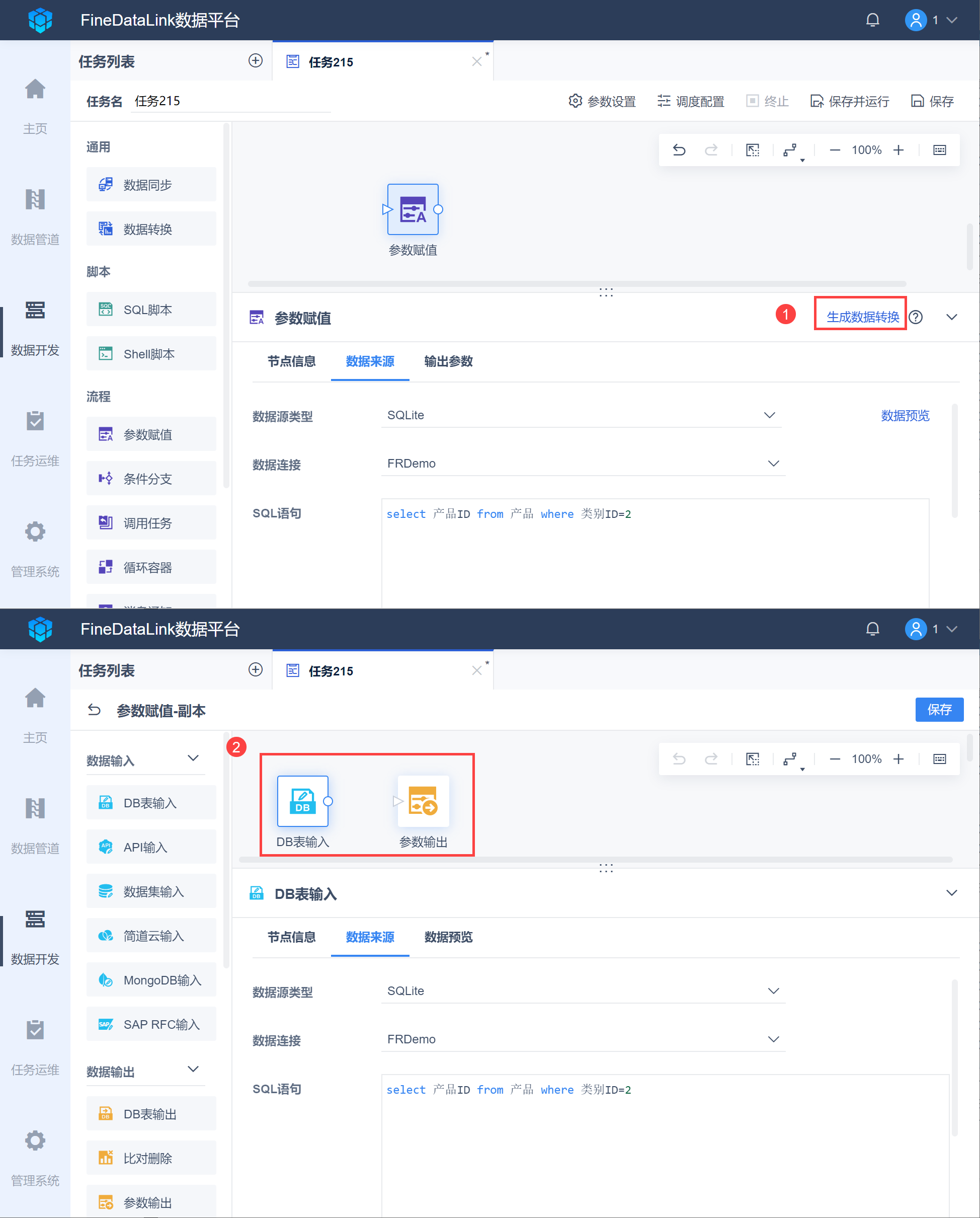Select the DB表输入 node on the bottom canvas
Image resolution: width=980 pixels, height=1218 pixels.
click(x=303, y=801)
